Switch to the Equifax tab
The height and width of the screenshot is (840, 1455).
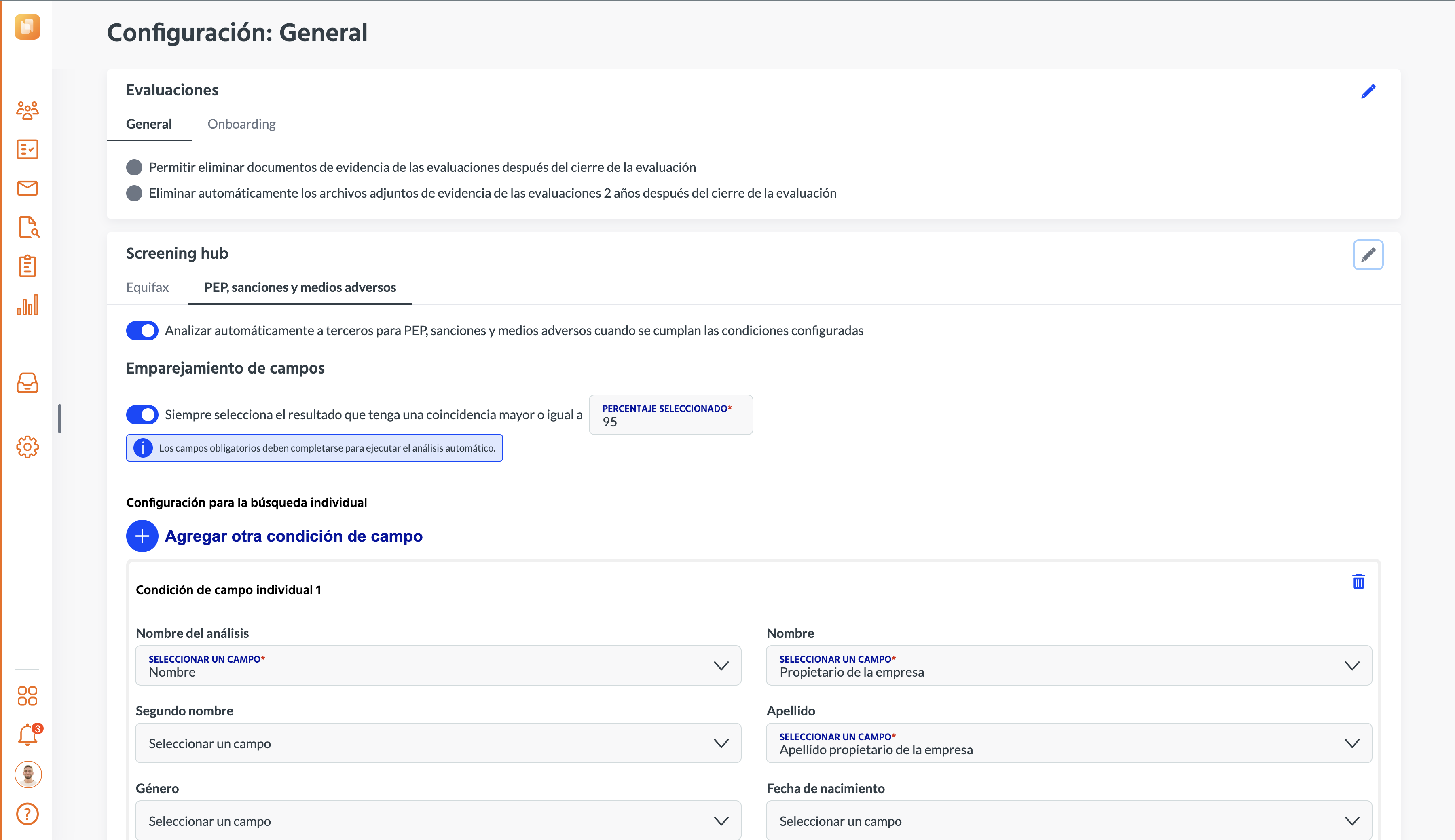tap(147, 287)
